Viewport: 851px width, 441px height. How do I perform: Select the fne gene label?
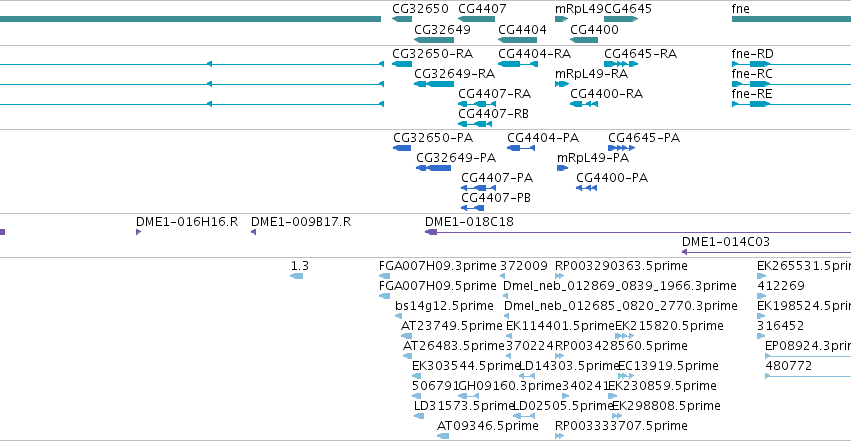pos(740,9)
